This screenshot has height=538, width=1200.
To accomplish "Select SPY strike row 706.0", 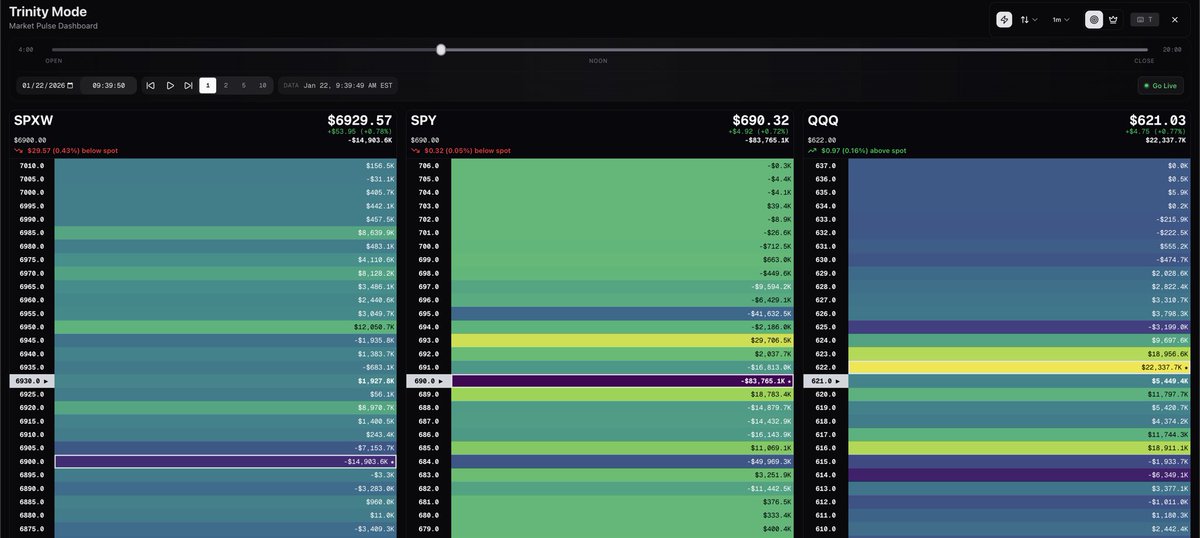I will click(x=600, y=165).
